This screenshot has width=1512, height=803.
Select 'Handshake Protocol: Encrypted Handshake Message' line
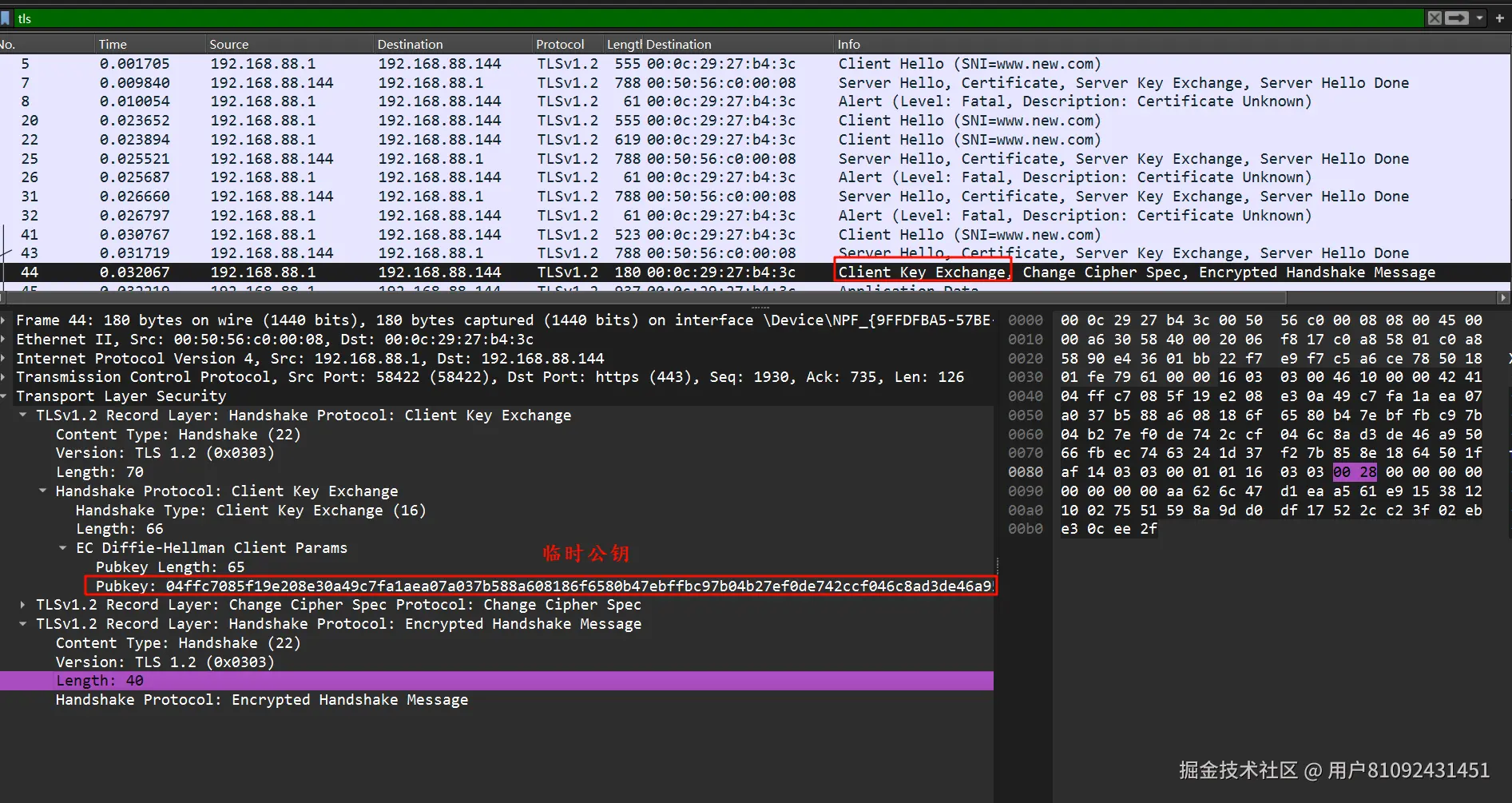coord(262,700)
